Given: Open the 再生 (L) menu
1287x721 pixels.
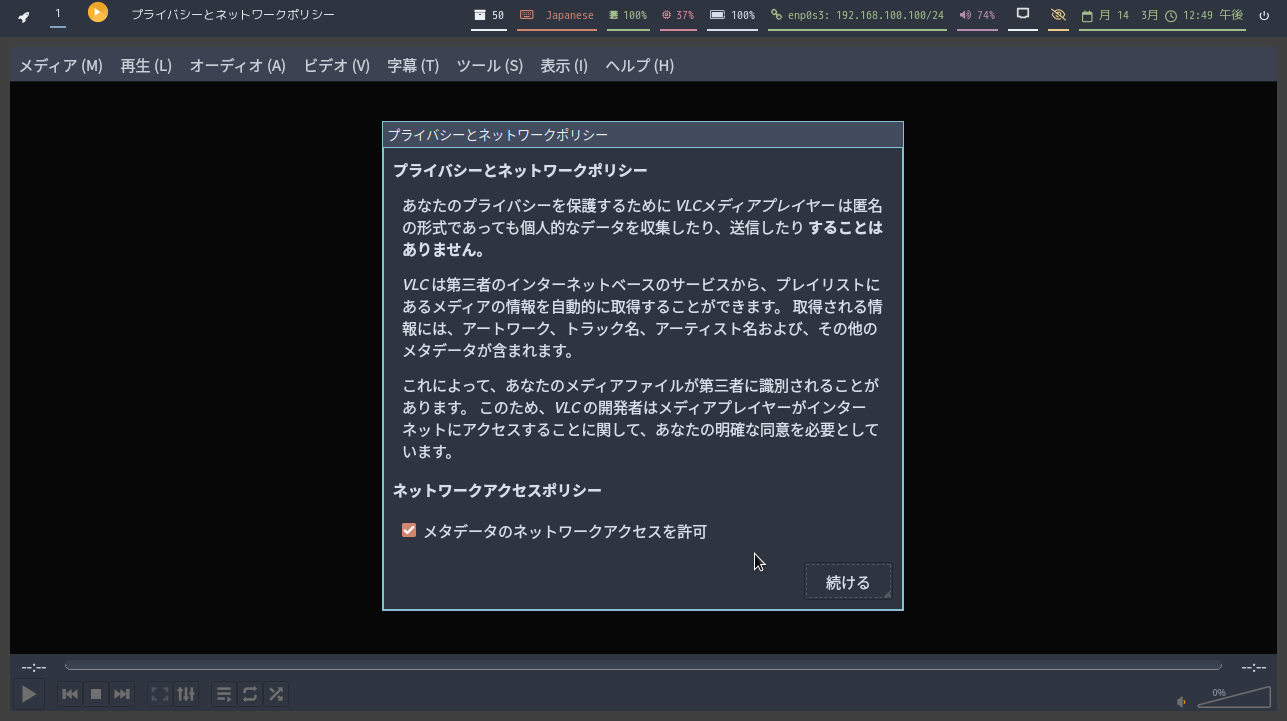Looking at the screenshot, I should pyautogui.click(x=146, y=65).
